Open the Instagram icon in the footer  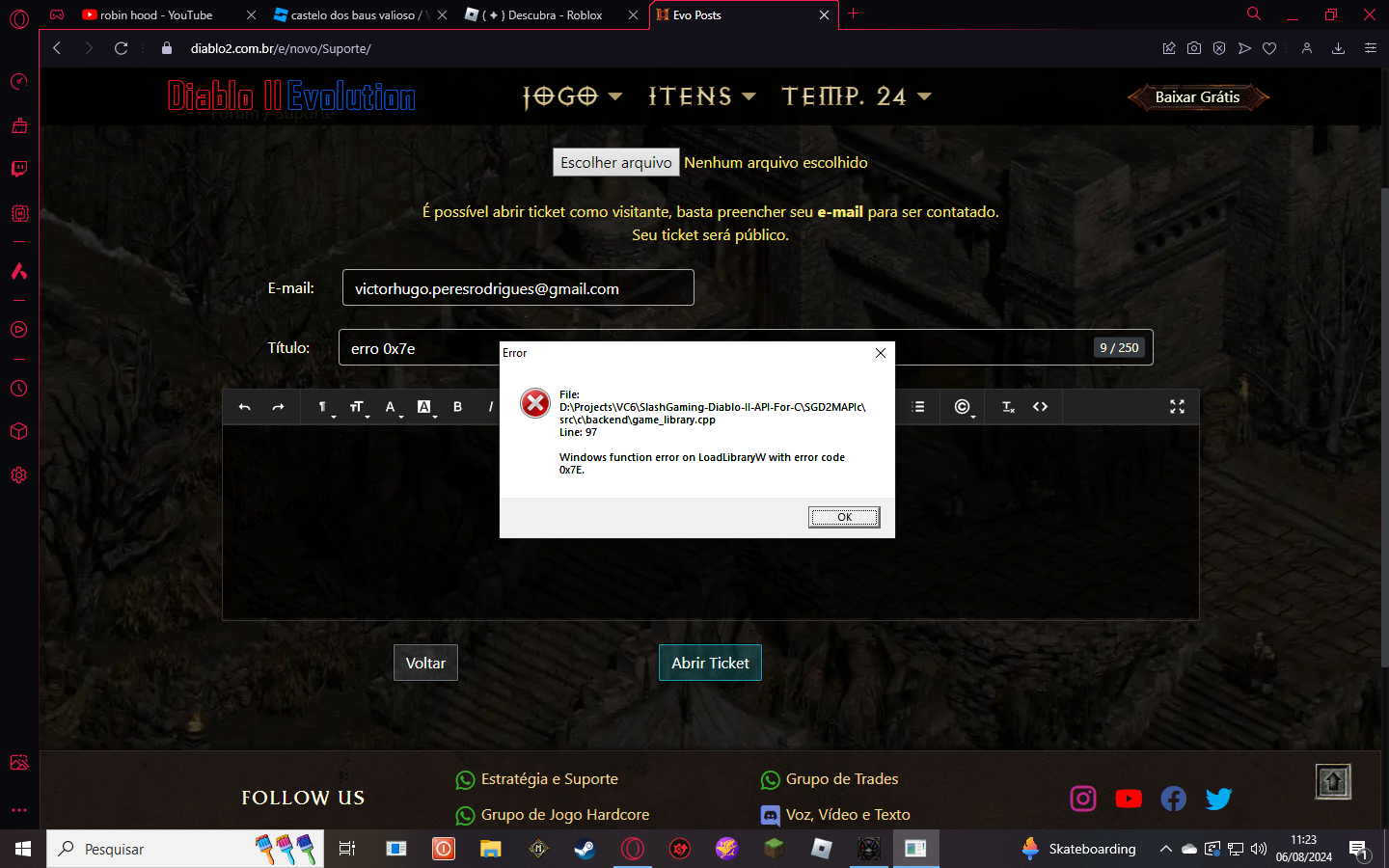click(x=1083, y=799)
